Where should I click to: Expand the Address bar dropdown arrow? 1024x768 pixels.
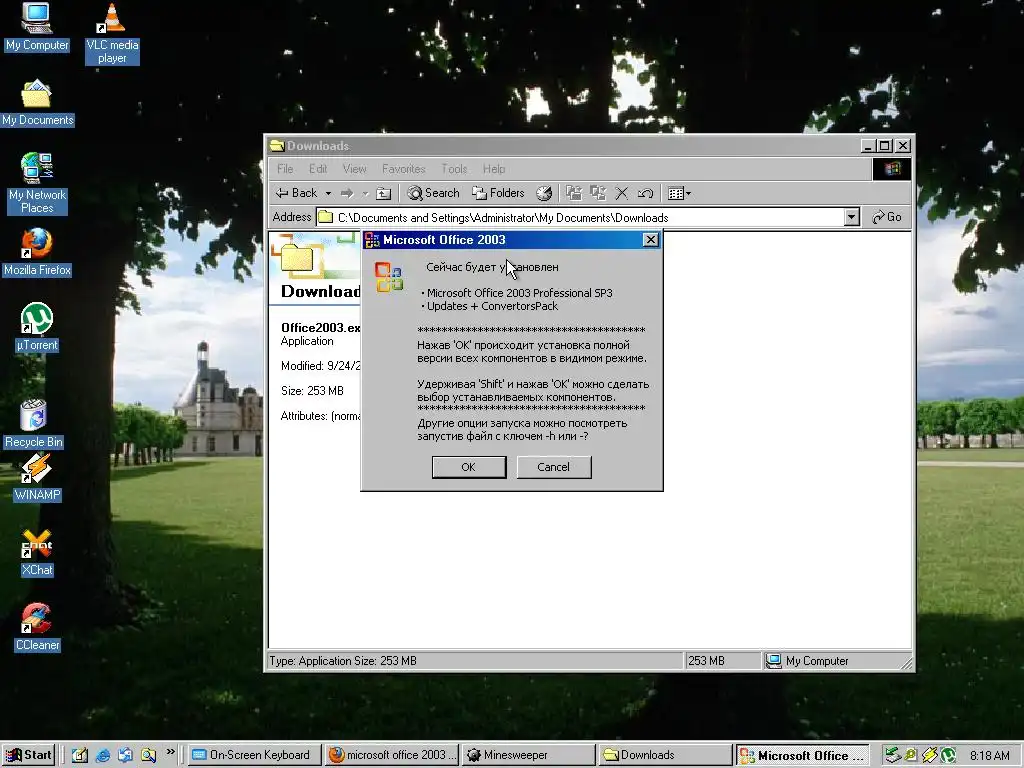pos(851,217)
